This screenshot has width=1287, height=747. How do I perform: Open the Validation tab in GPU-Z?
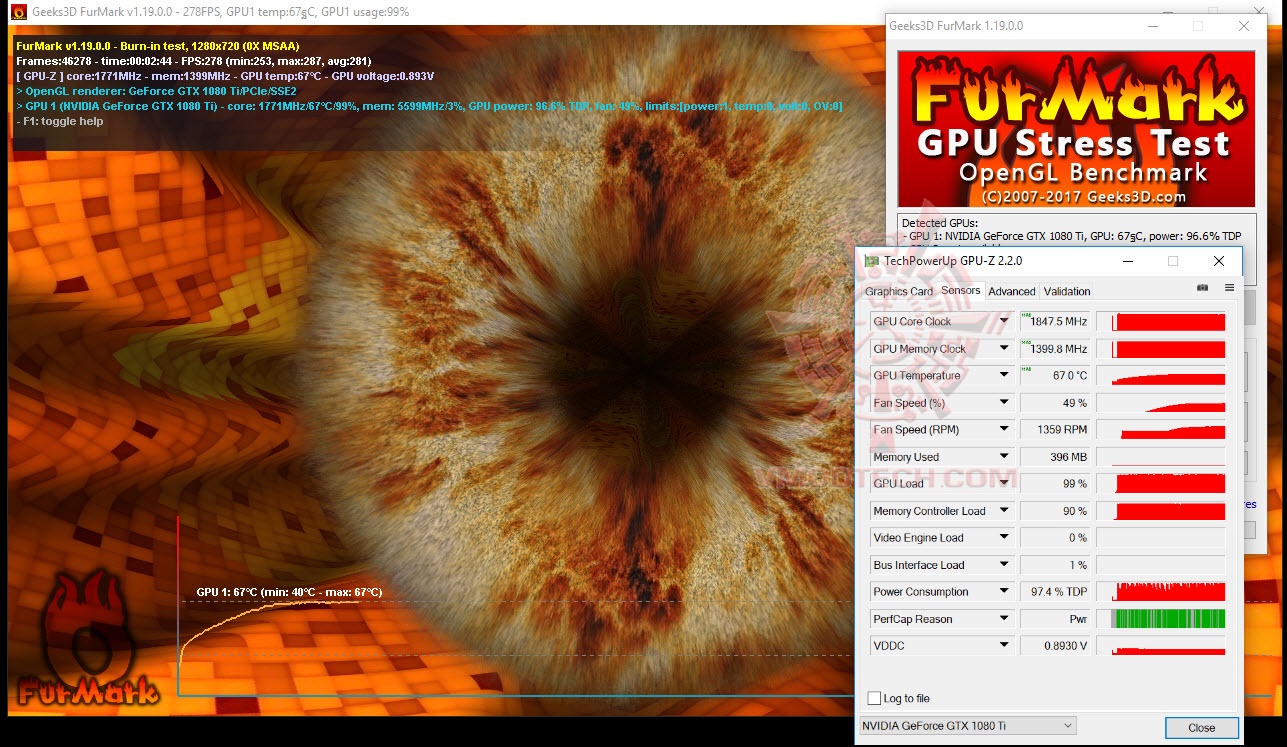coord(1066,291)
